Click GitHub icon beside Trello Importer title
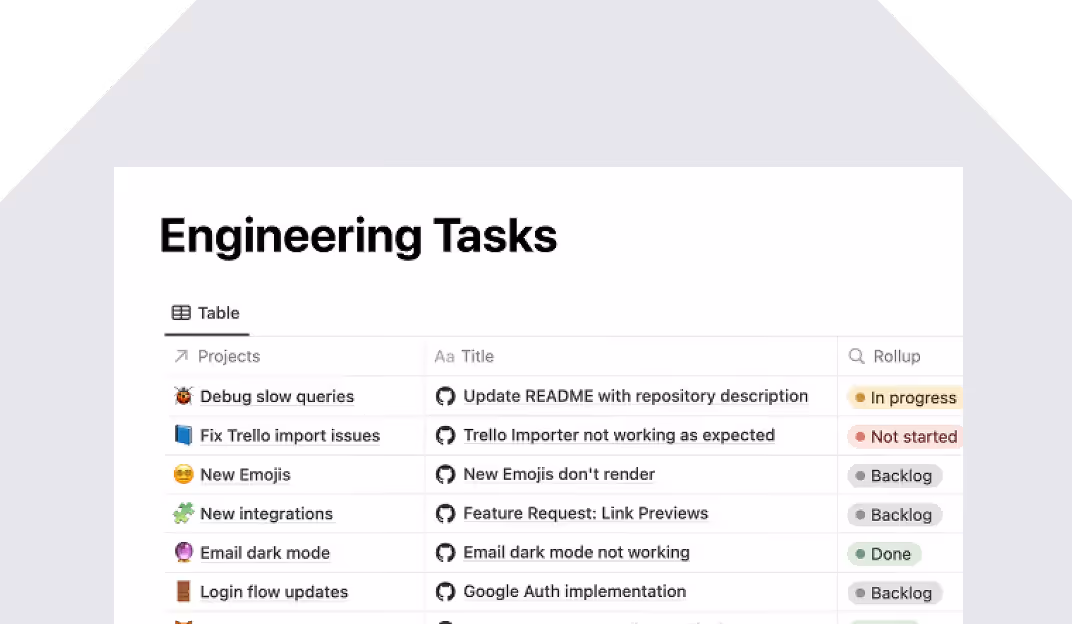This screenshot has width=1072, height=624. [446, 435]
